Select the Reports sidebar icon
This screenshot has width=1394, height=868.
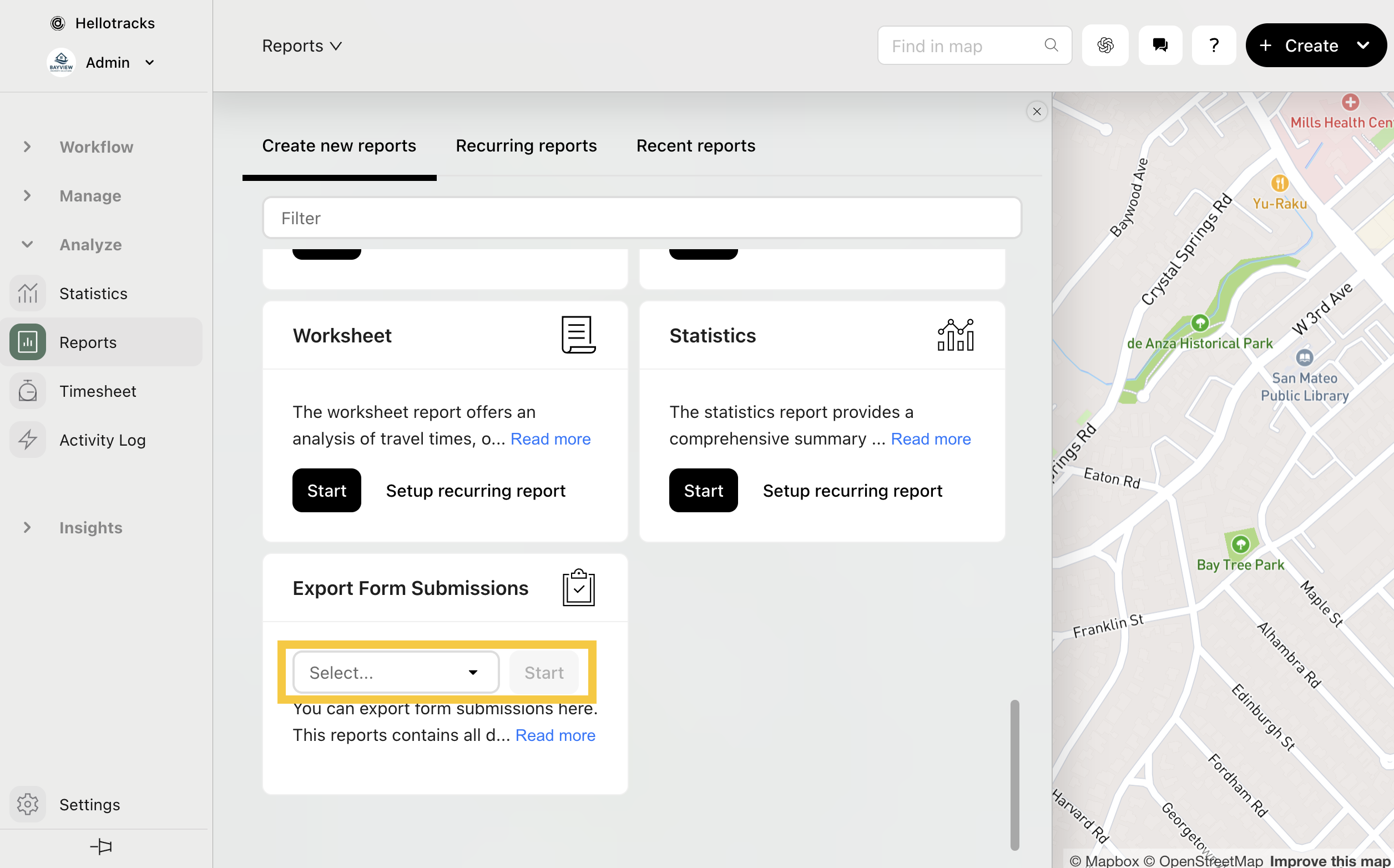pyautogui.click(x=28, y=342)
